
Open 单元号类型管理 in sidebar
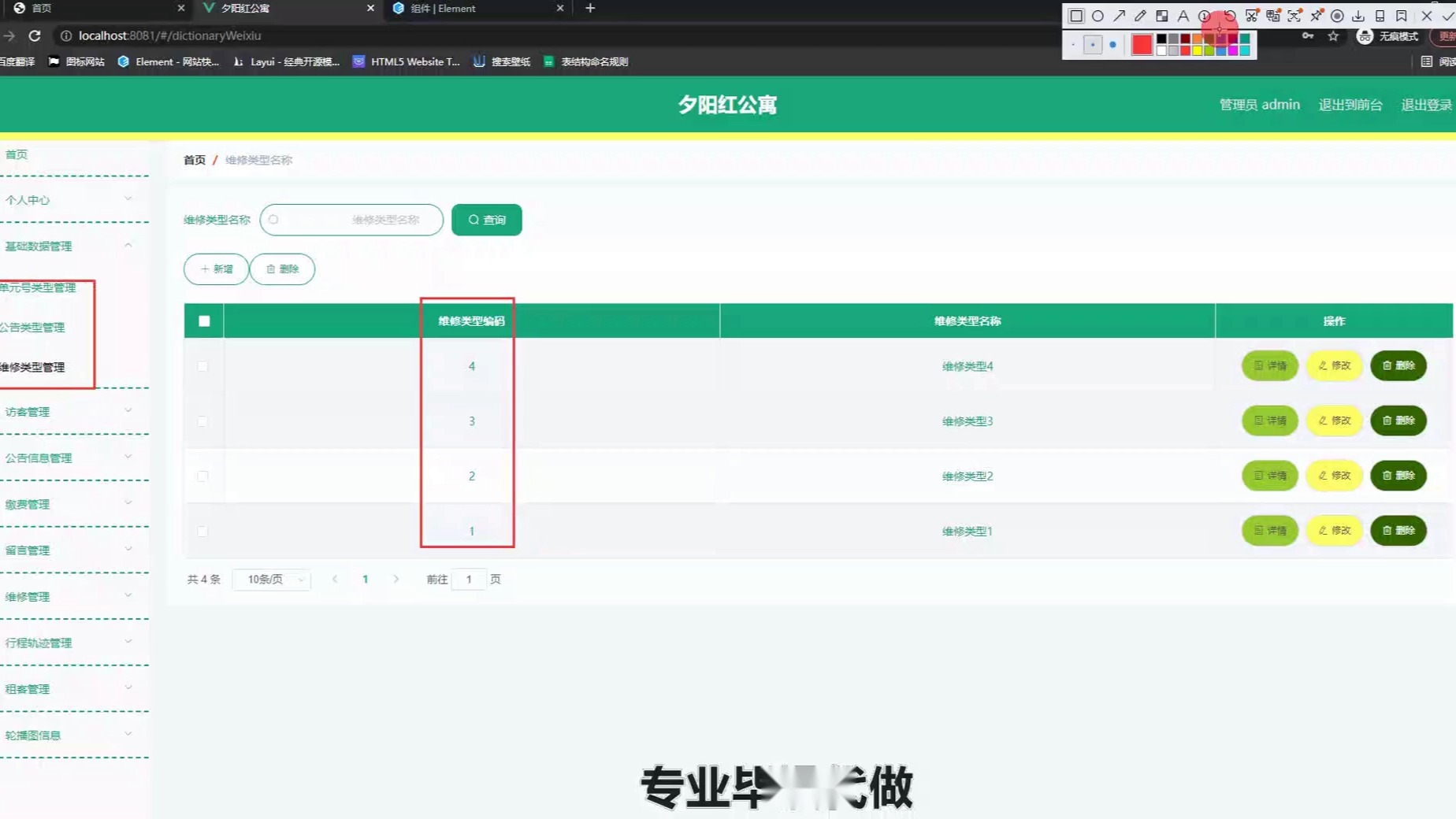coord(38,287)
